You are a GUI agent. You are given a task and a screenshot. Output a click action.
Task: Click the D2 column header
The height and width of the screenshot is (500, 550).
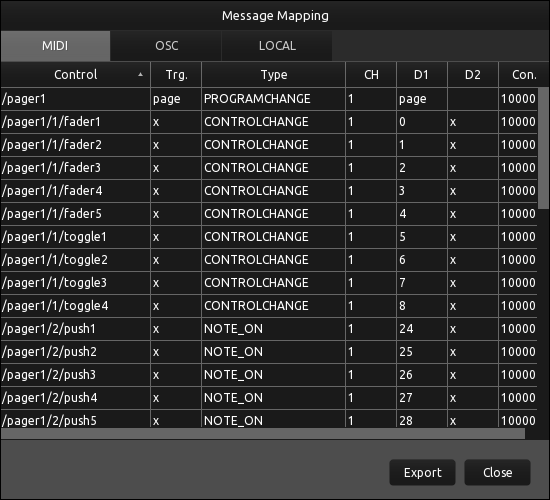click(473, 75)
